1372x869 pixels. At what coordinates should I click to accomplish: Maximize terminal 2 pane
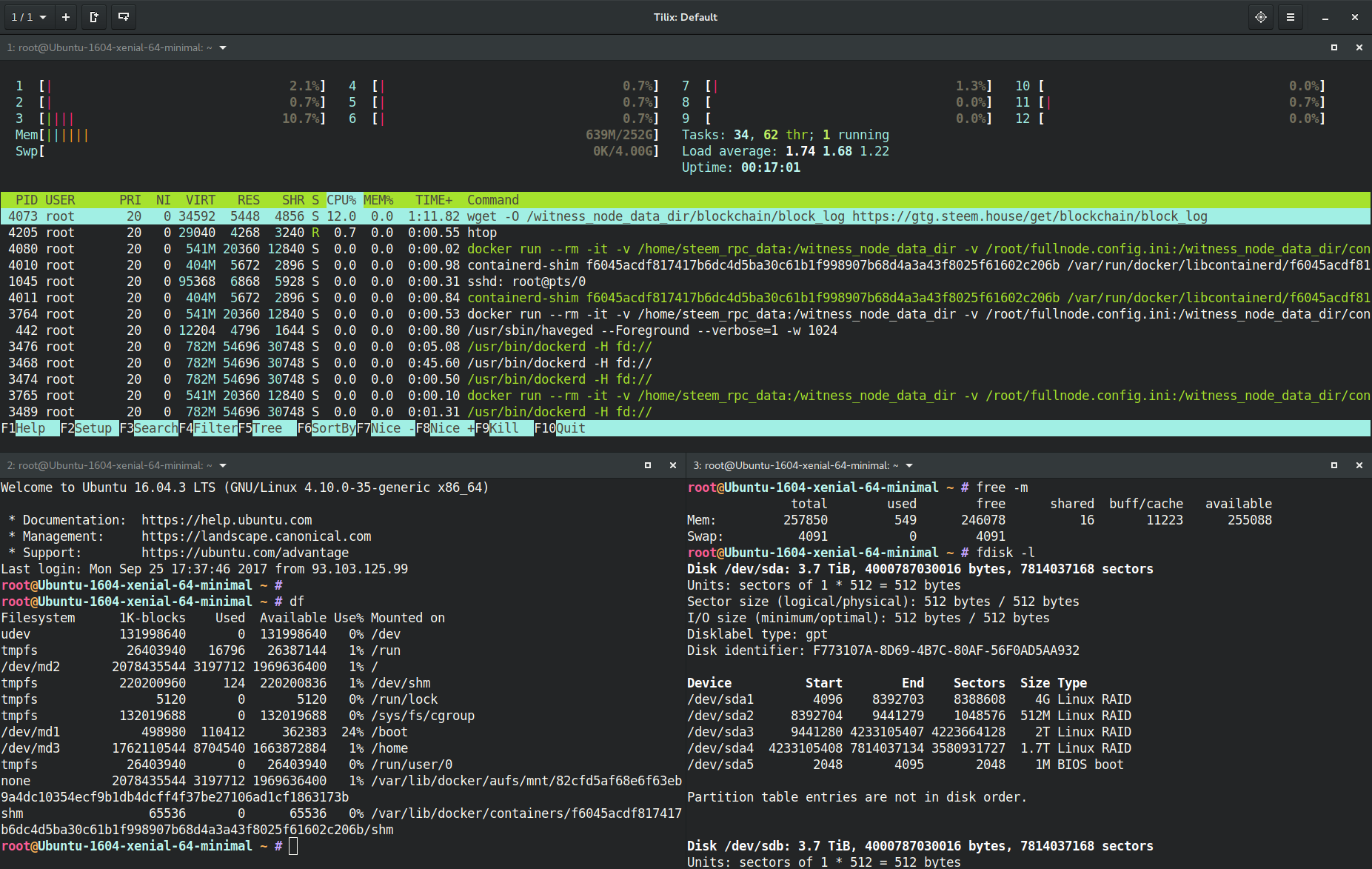point(648,465)
